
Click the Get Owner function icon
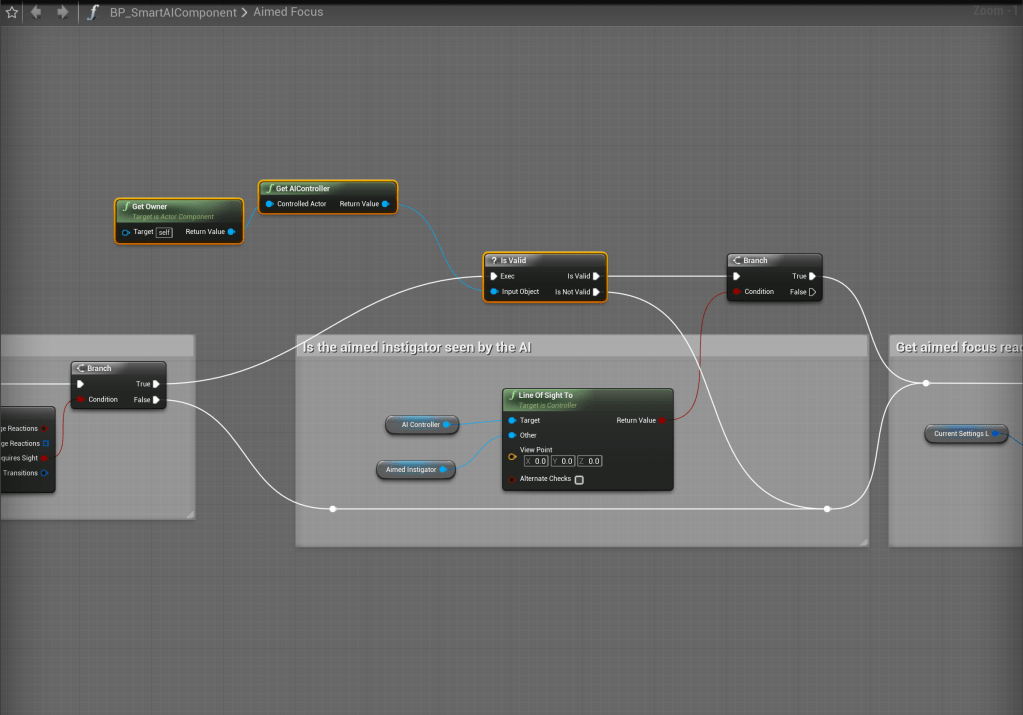(126, 206)
